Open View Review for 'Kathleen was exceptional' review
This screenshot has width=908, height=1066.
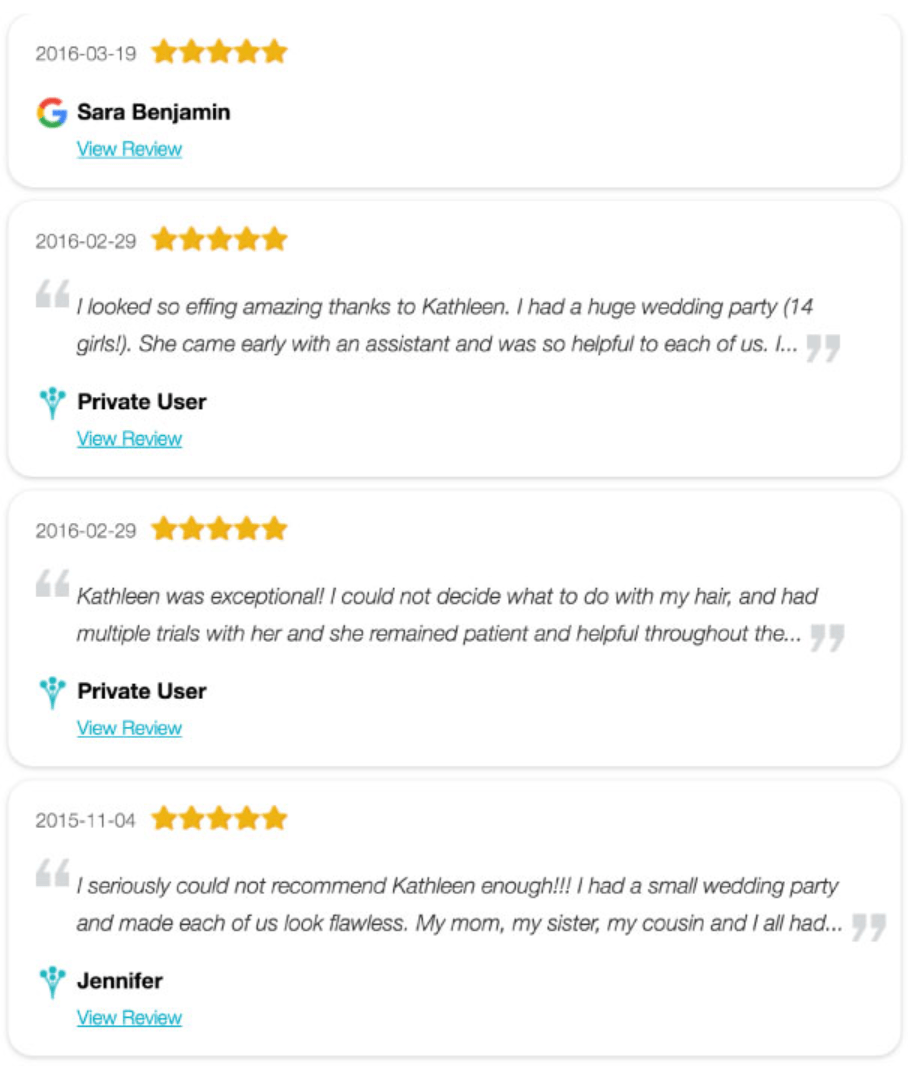click(x=129, y=728)
